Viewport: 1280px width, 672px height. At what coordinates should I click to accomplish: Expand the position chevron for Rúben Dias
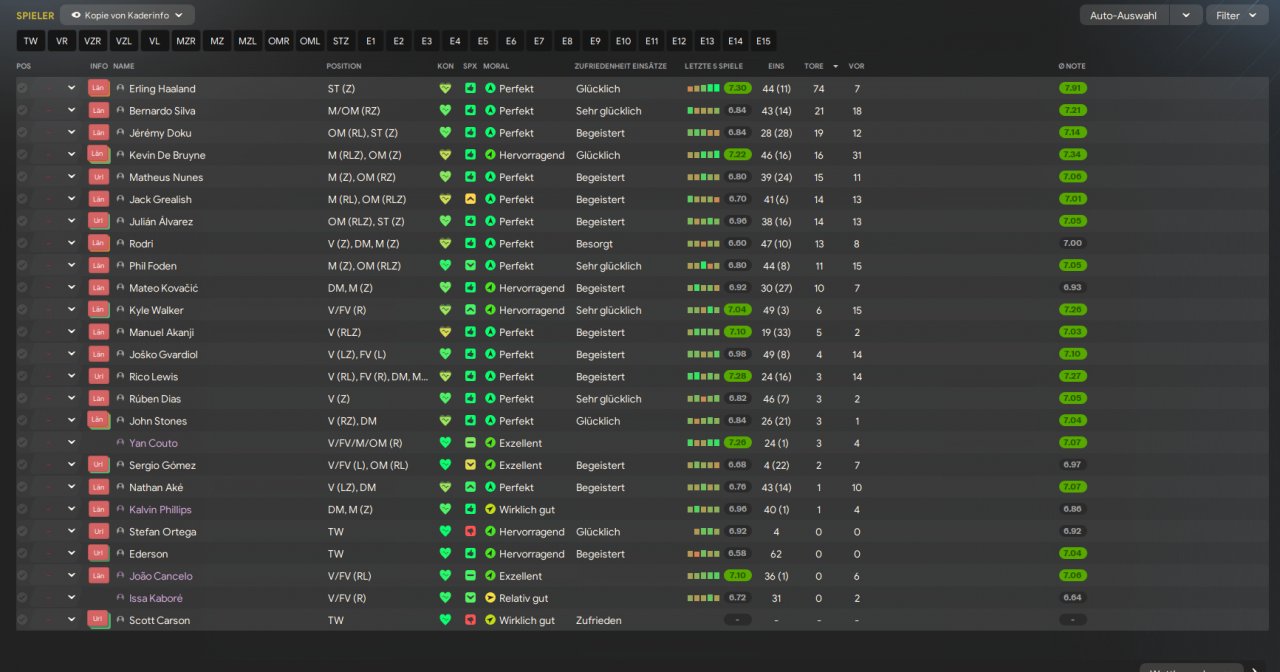[71, 399]
